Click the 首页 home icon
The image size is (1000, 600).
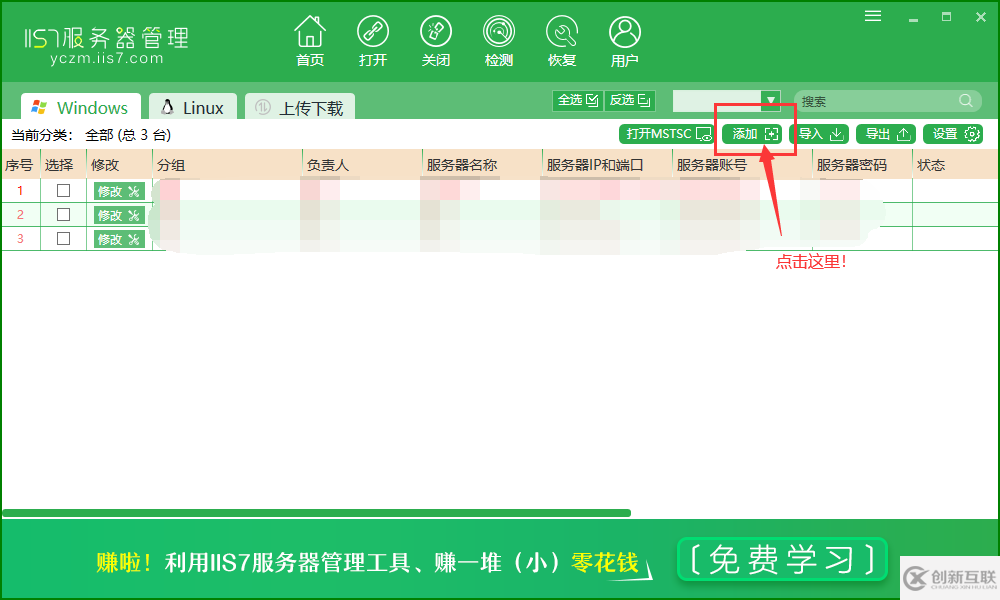click(310, 38)
